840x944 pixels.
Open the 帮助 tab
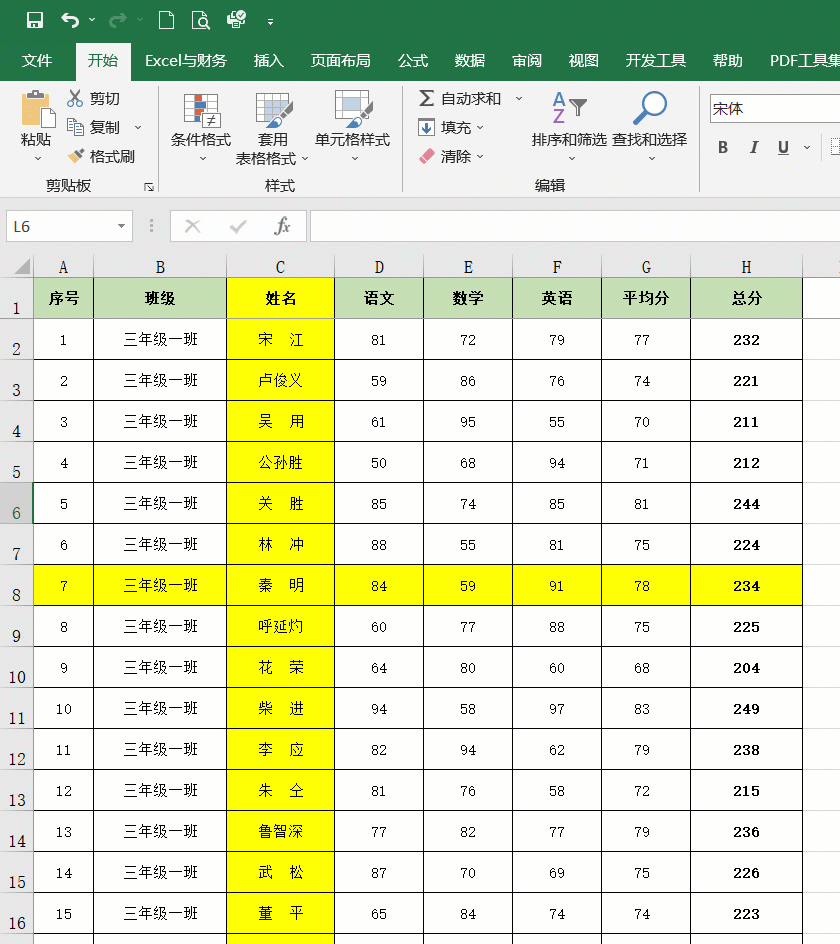(727, 61)
